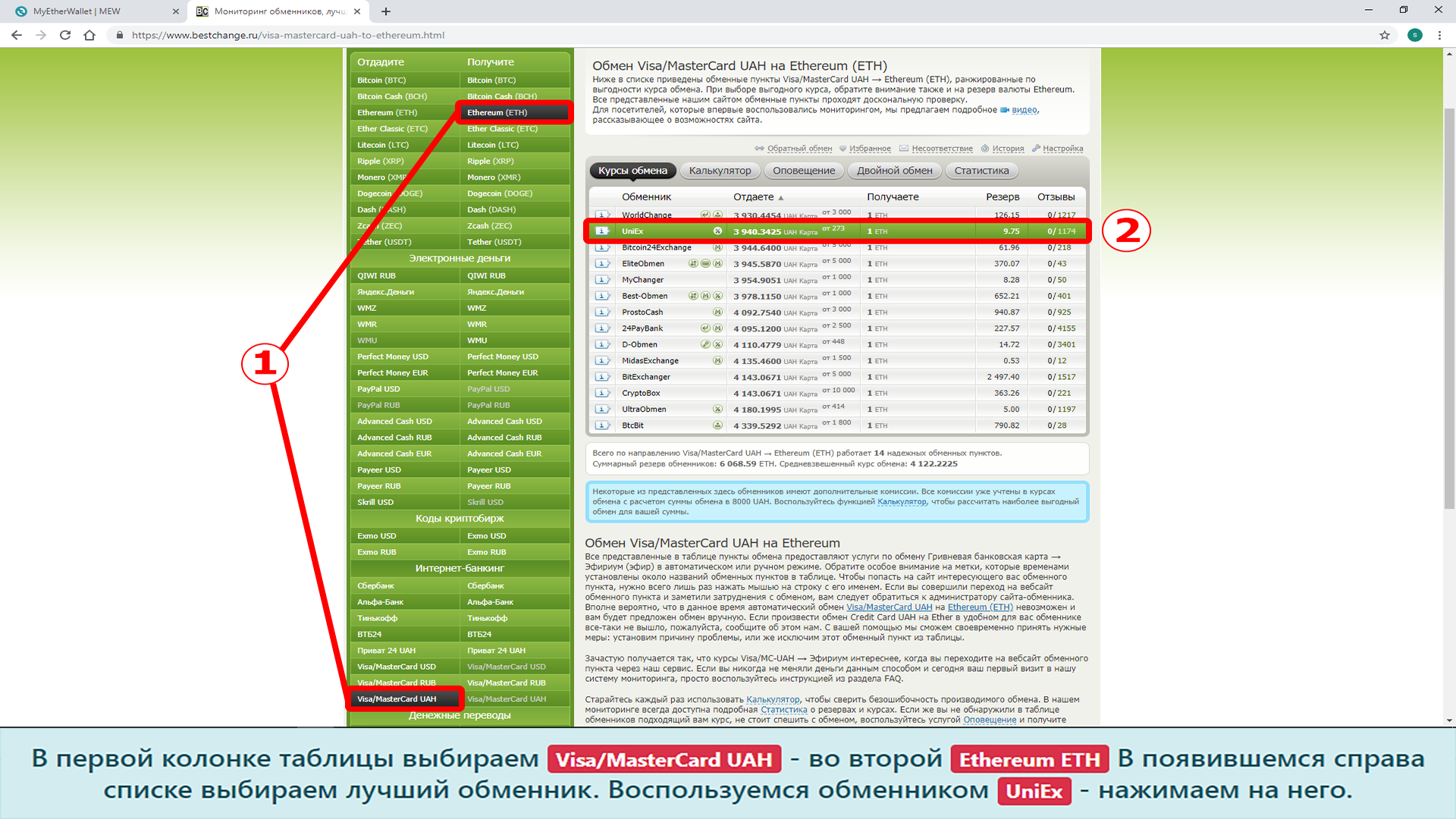Viewport: 1456px width, 819px height.
Task: Select Litecoin (LTC) in the Получите column
Action: click(514, 145)
